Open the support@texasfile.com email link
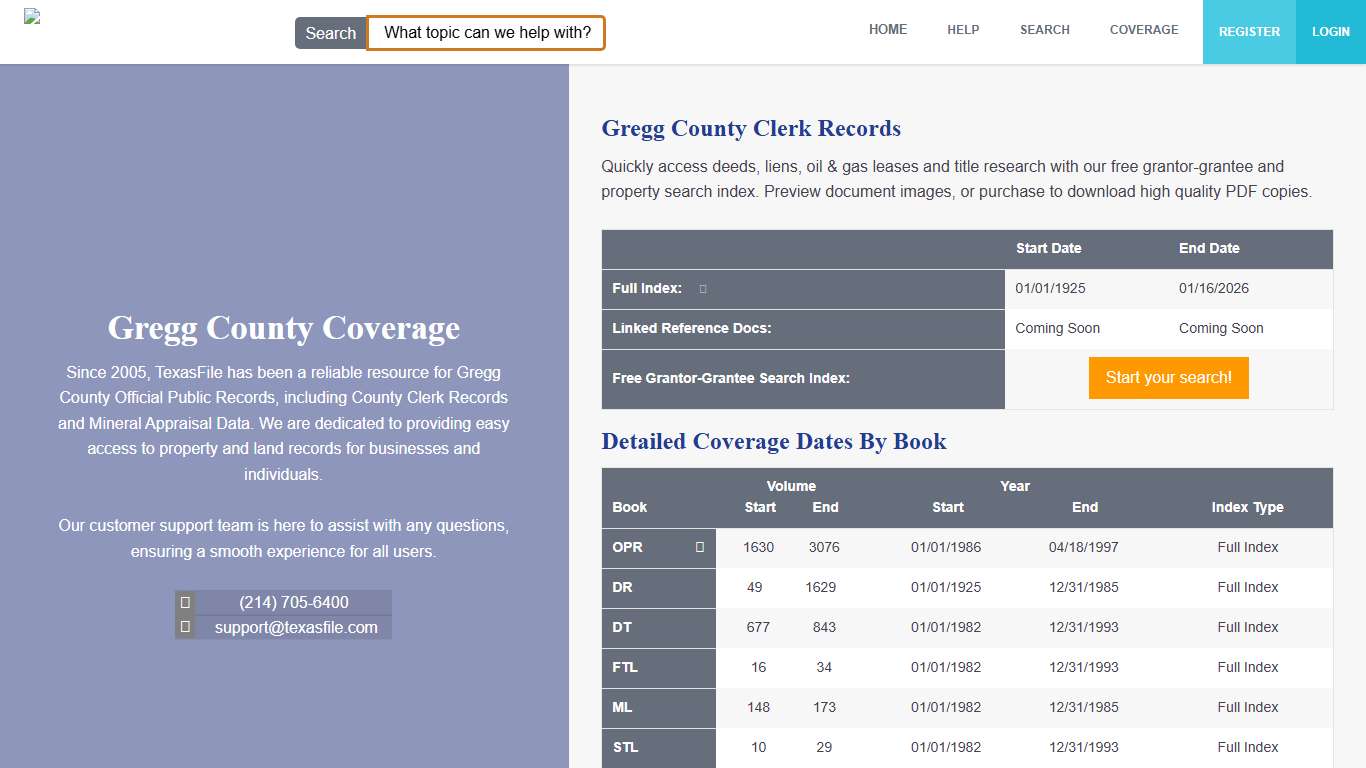This screenshot has height=768, width=1366. pos(296,626)
